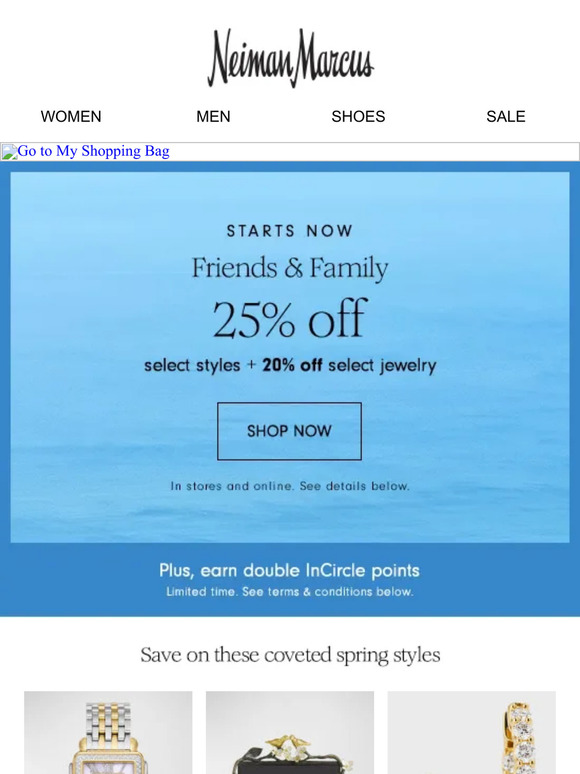Click the STARTS NOW banner text
Image resolution: width=580 pixels, height=774 pixels.
[290, 231]
